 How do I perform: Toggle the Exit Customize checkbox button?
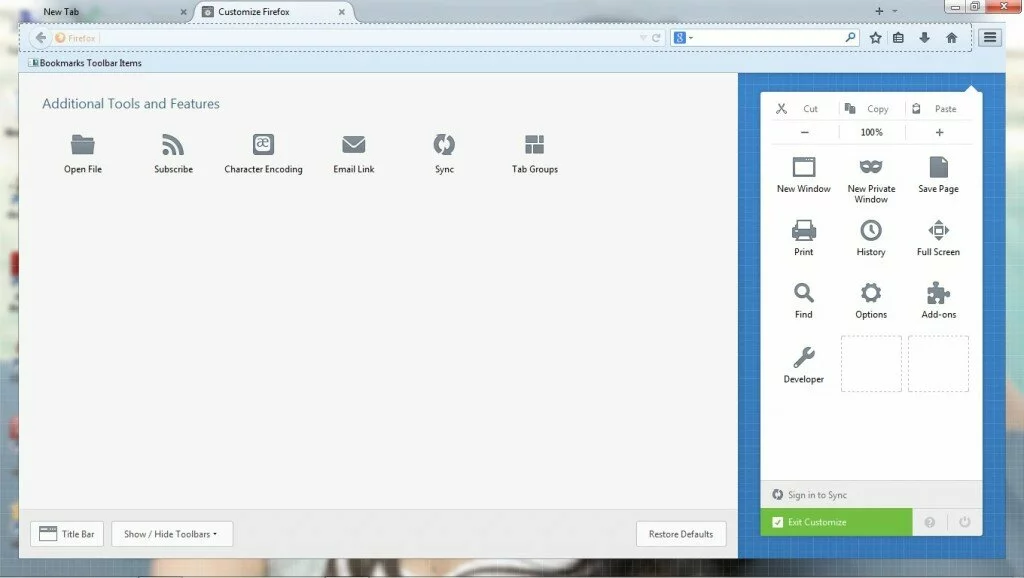click(x=836, y=522)
